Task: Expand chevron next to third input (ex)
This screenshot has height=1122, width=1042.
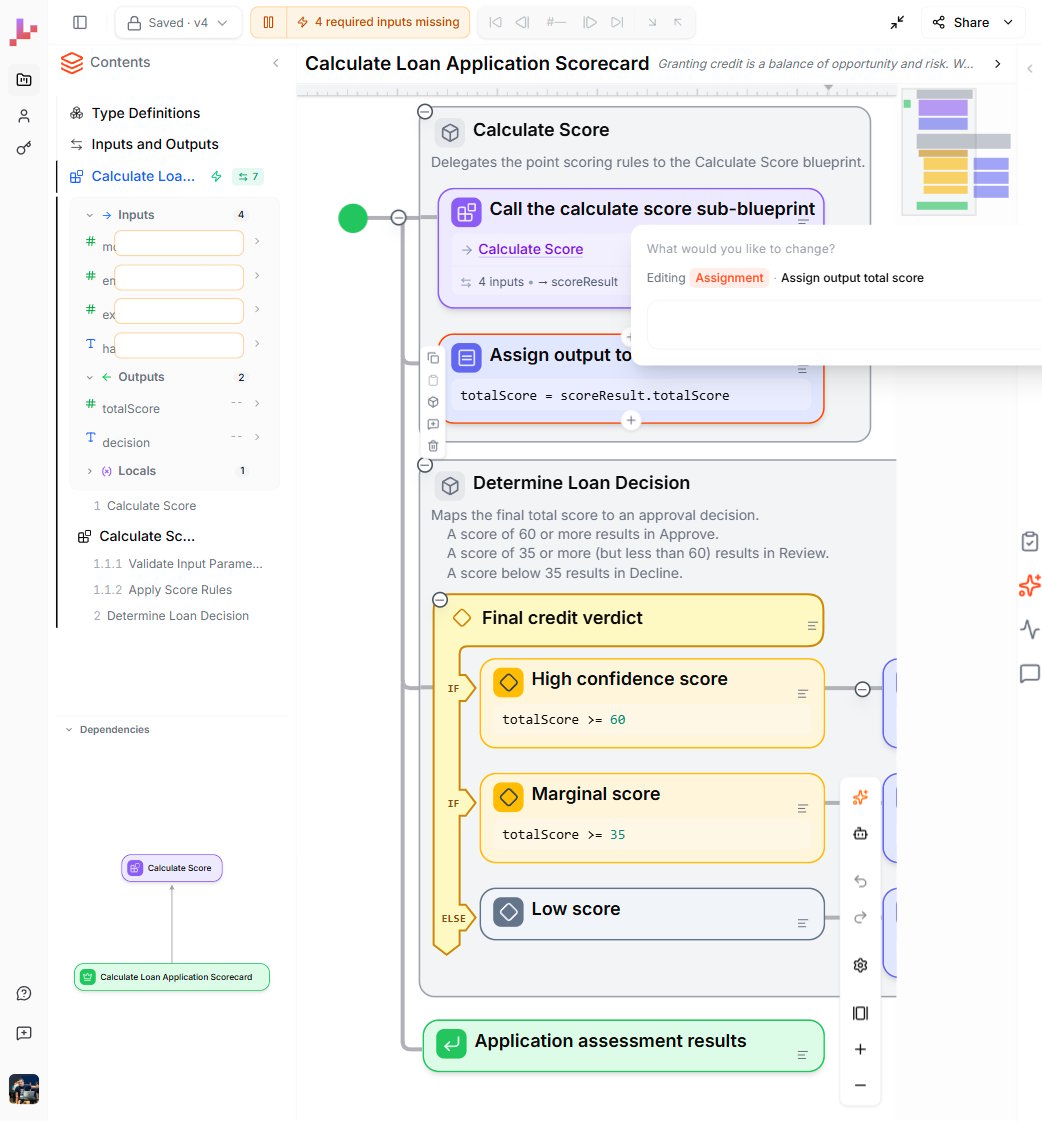Action: tap(257, 309)
